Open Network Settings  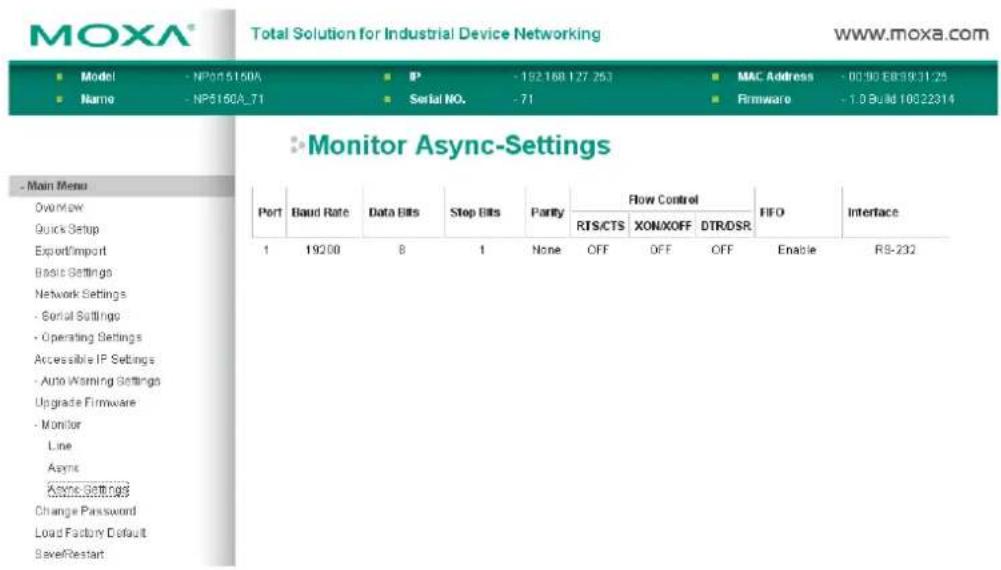(80, 294)
